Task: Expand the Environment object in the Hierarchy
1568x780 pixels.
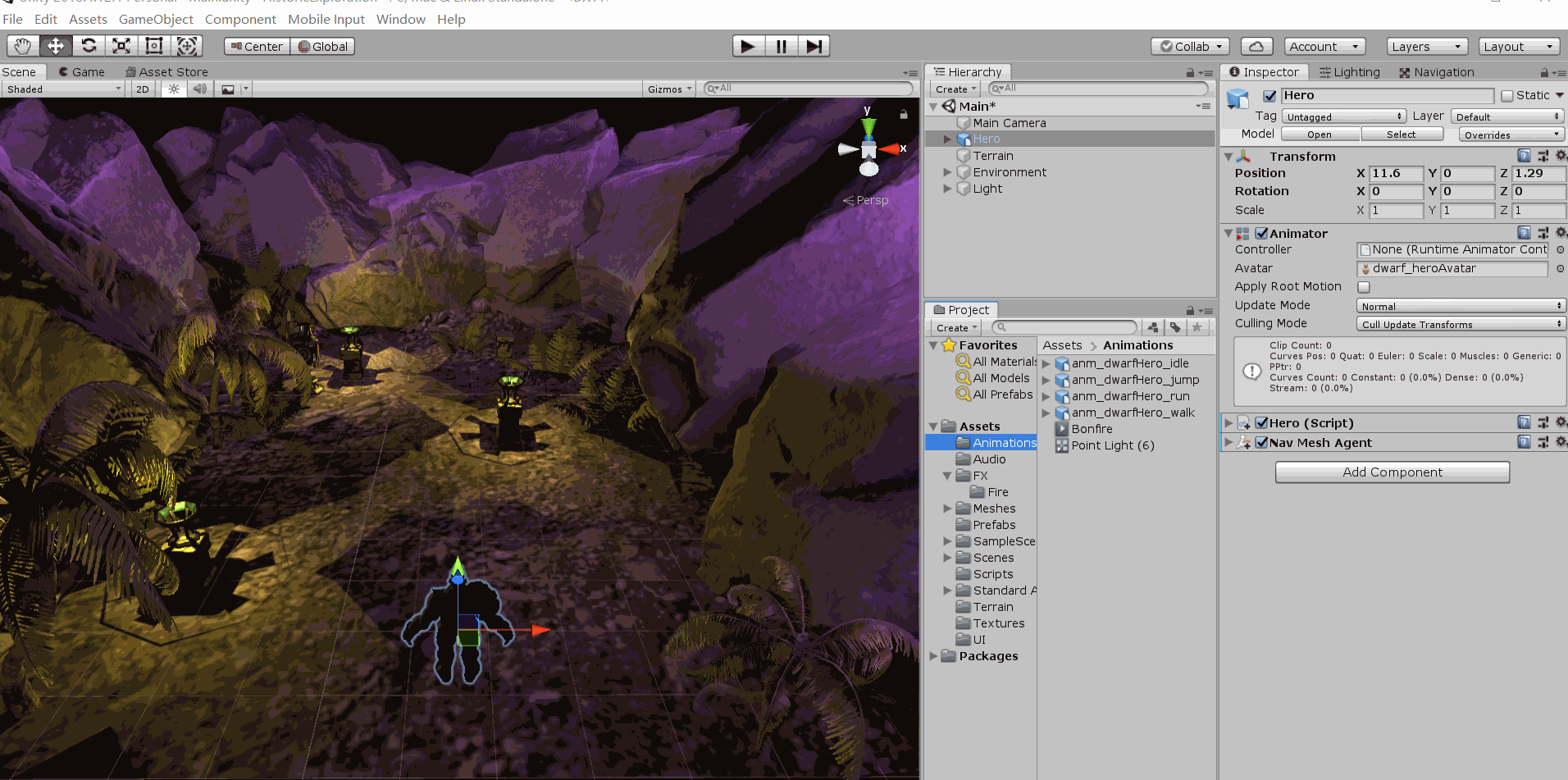Action: click(x=947, y=172)
